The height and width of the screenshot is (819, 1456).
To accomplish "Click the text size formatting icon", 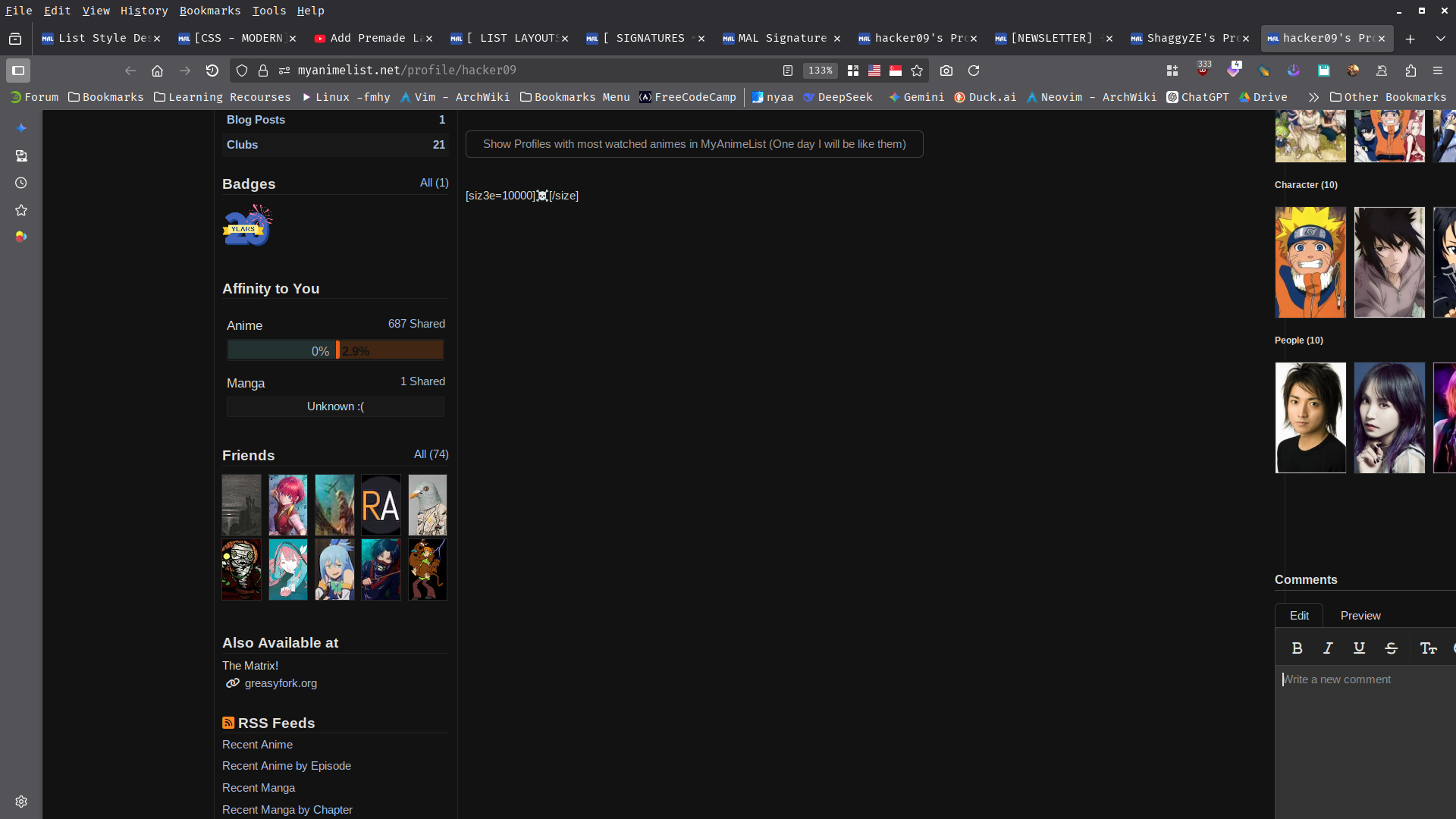I will (1428, 648).
